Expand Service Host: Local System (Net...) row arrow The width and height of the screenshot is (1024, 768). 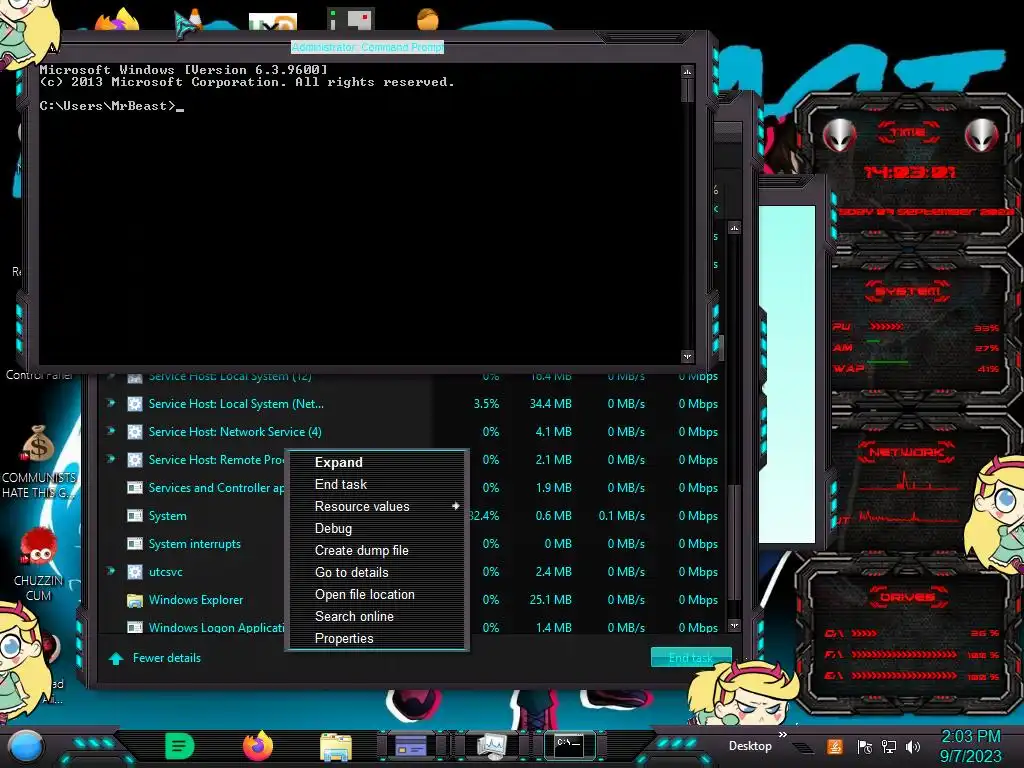(111, 403)
